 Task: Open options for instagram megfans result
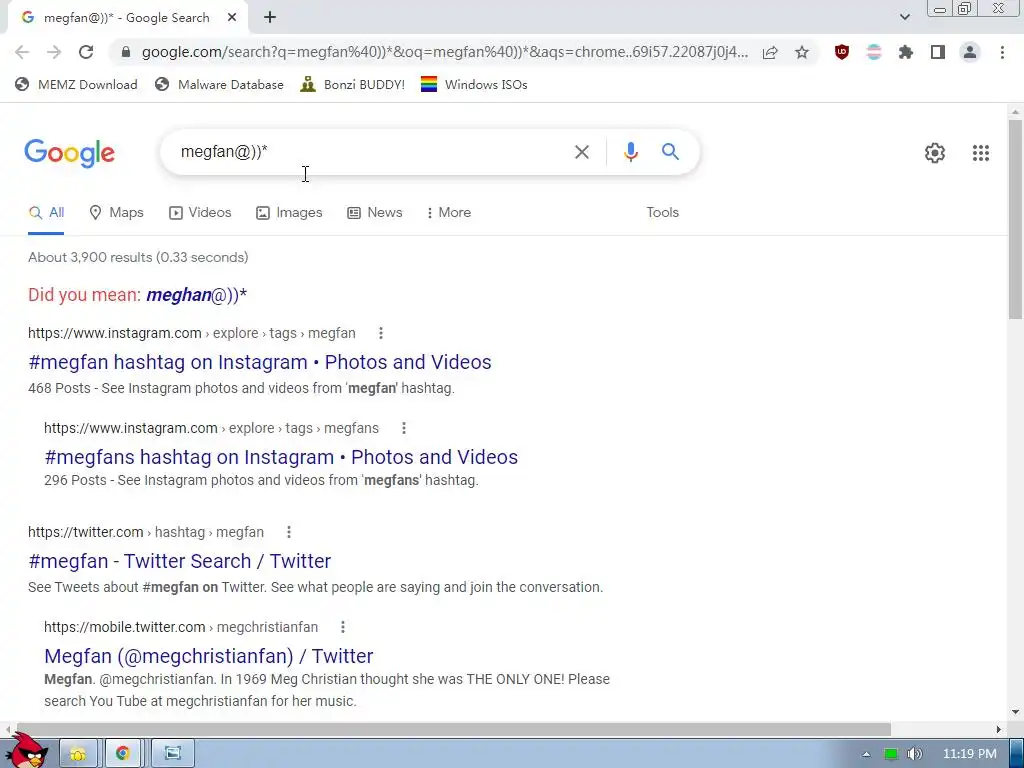(x=404, y=428)
